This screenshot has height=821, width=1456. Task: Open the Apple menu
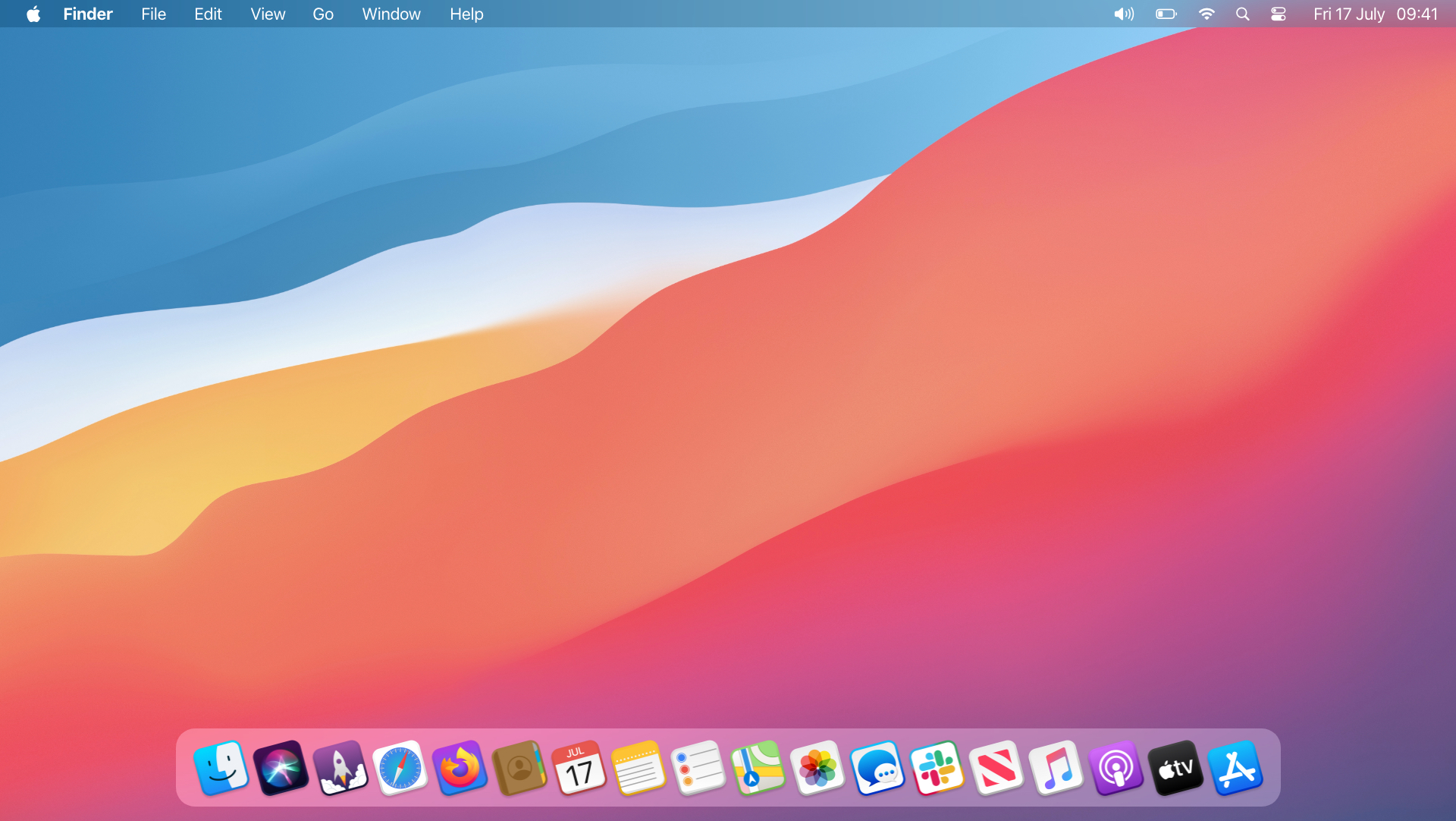32,14
